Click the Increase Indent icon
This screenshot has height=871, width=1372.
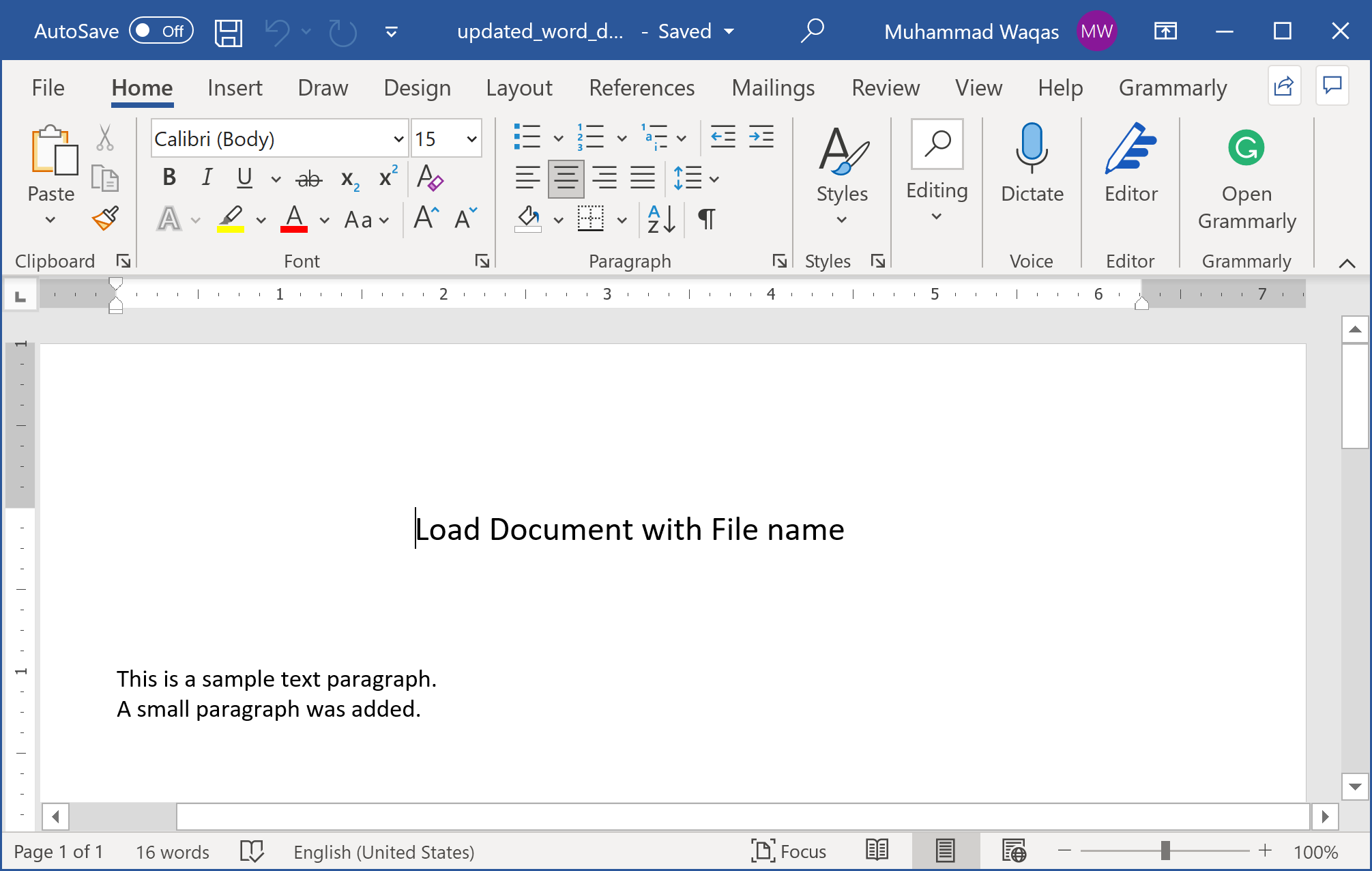point(761,137)
